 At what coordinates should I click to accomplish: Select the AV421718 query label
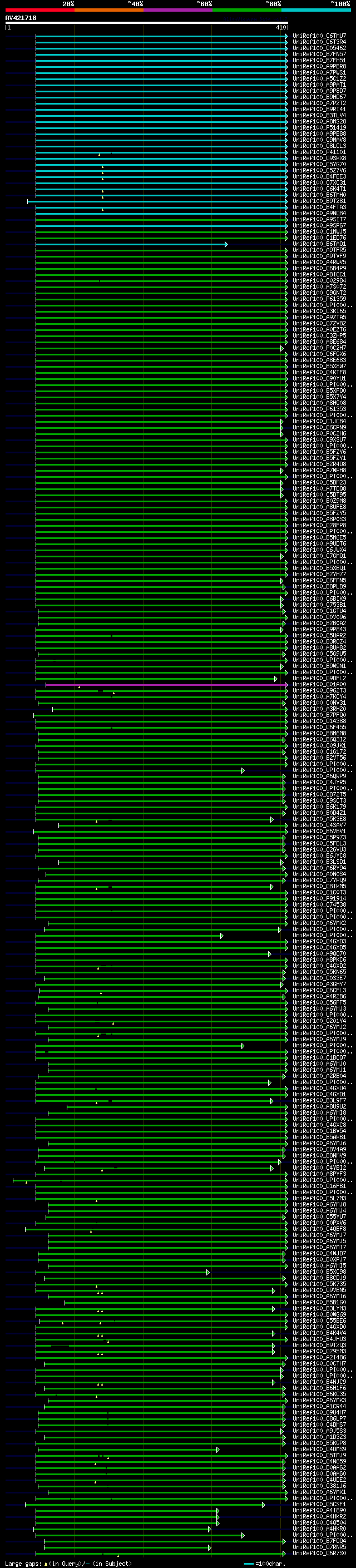[x=21, y=18]
